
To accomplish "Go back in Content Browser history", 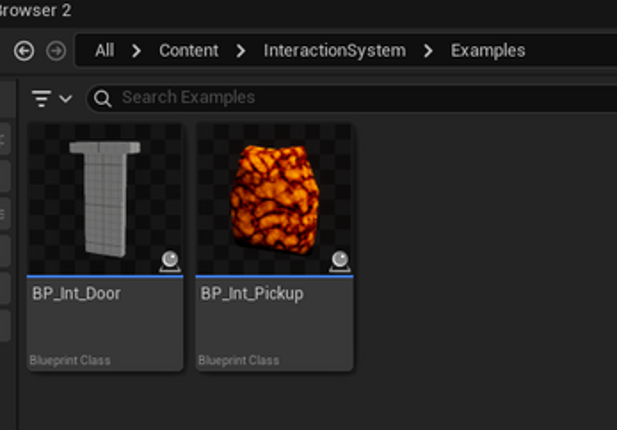I will 24,51.
